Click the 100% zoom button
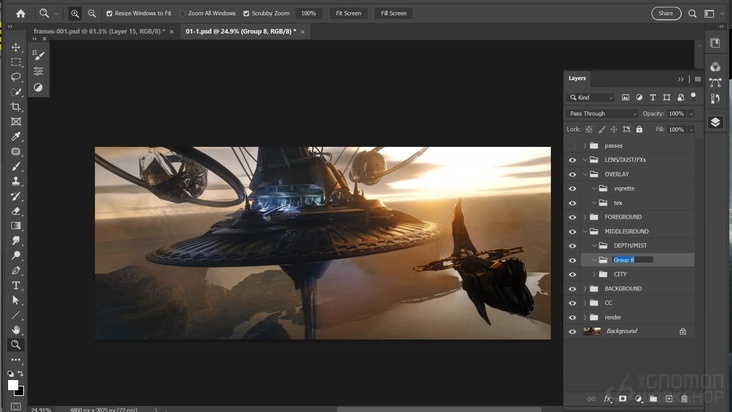 (x=308, y=14)
